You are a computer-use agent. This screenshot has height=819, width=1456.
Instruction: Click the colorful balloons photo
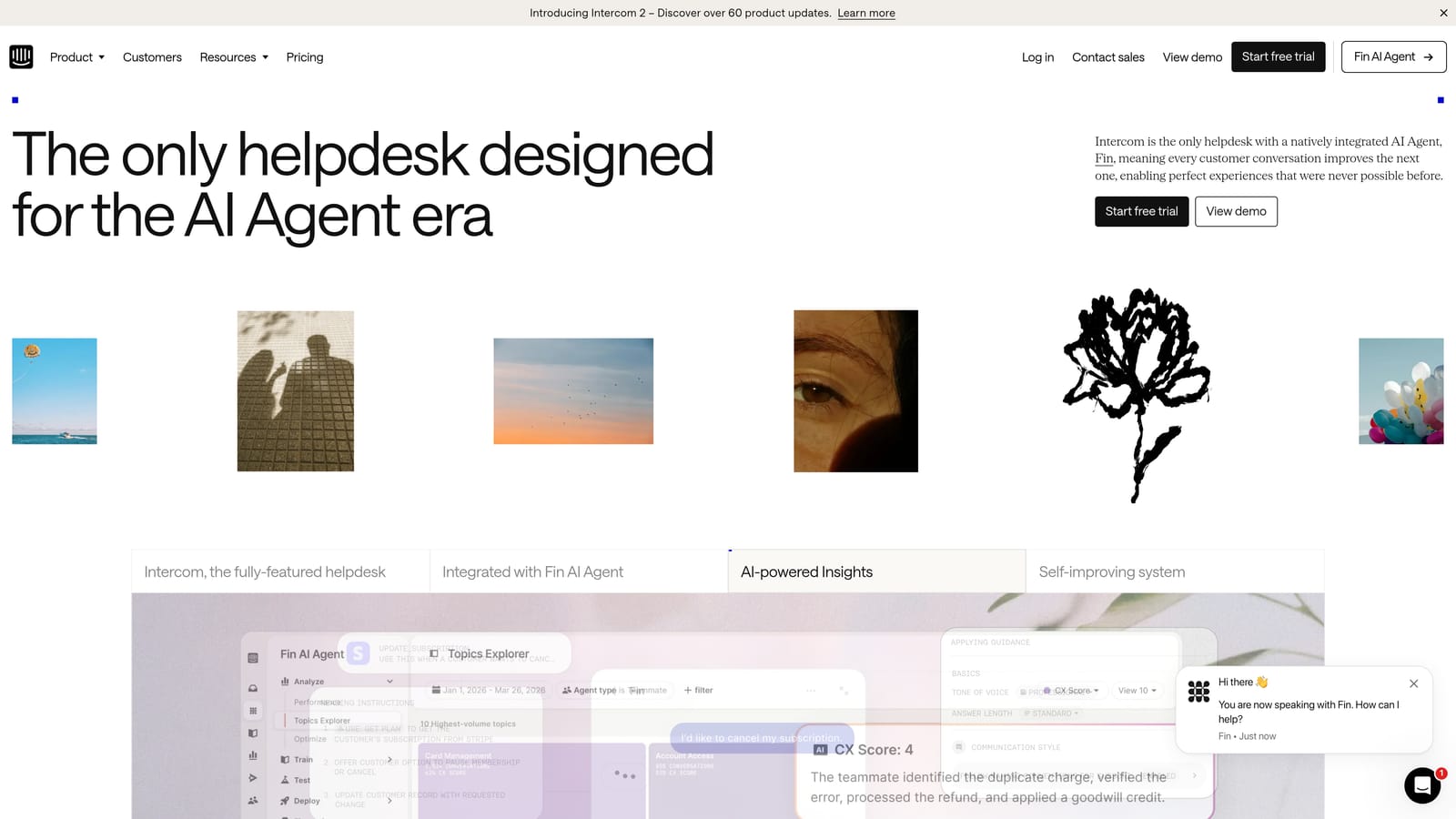[1401, 391]
